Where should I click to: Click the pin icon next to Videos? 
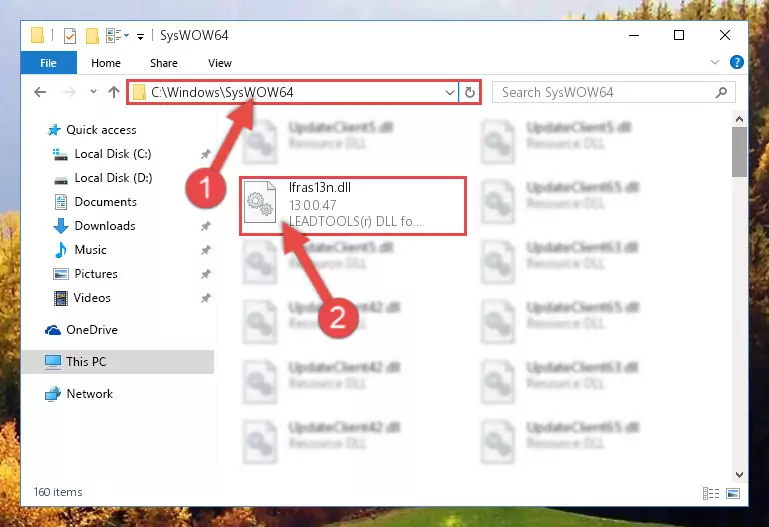pos(205,298)
